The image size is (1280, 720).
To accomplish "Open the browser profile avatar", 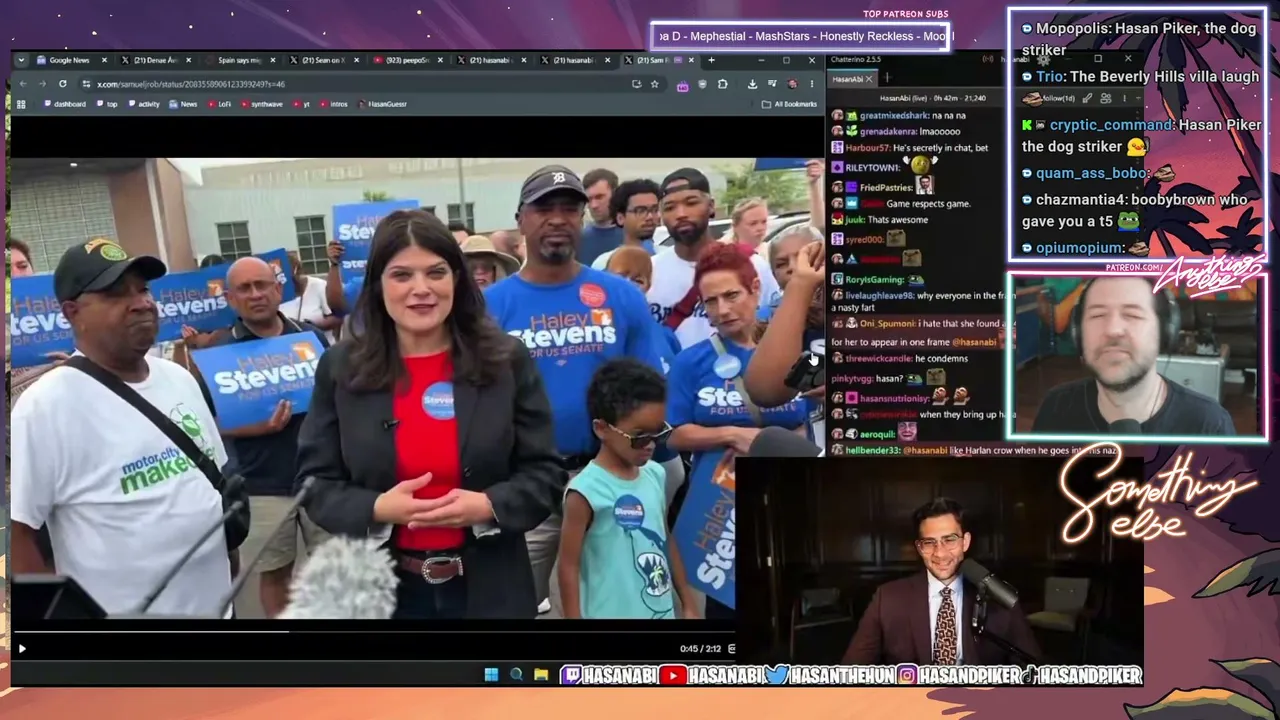I will click(792, 84).
